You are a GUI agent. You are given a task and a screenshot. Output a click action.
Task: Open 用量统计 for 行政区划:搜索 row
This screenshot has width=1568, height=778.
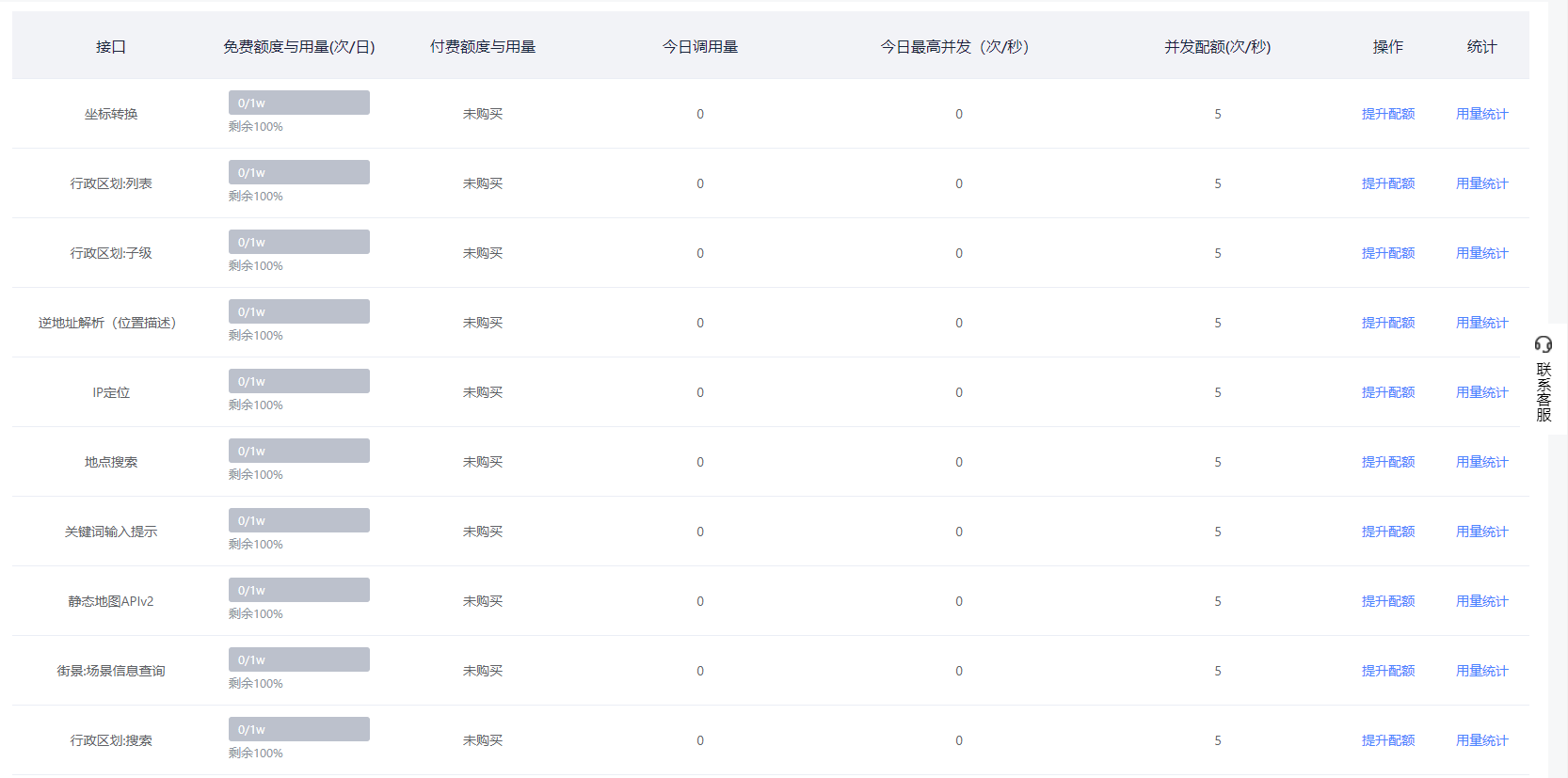[1482, 740]
